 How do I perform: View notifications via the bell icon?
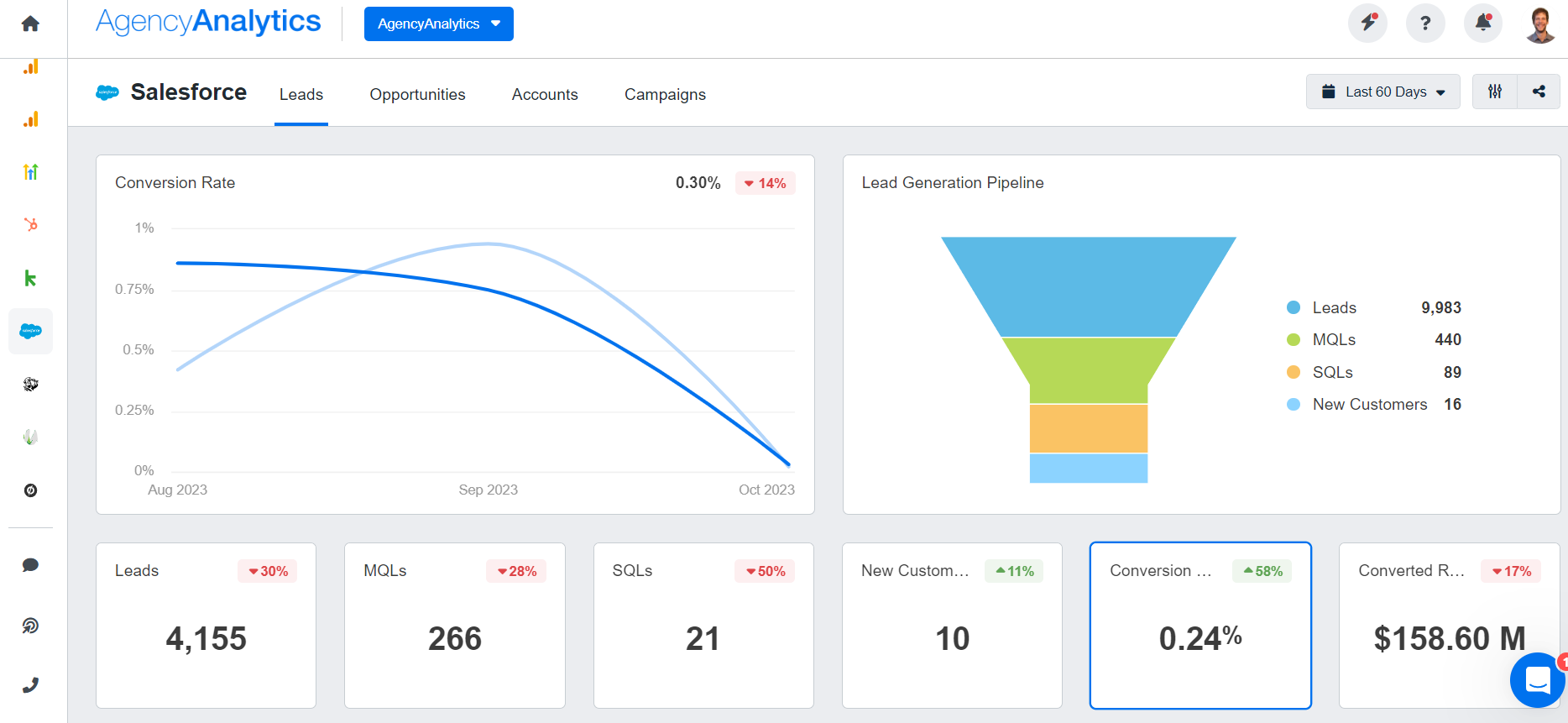(1483, 23)
